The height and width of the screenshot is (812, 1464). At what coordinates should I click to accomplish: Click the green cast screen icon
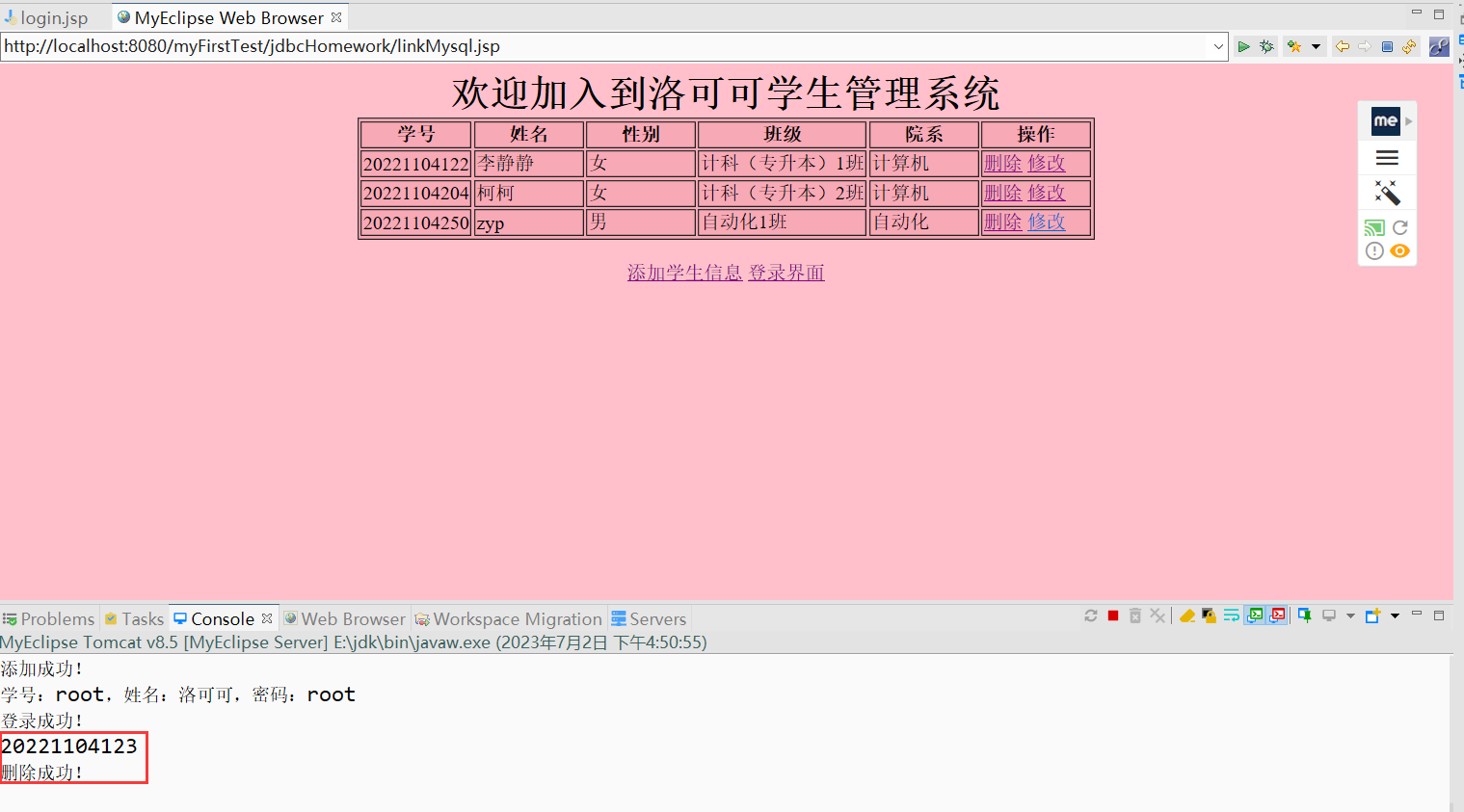(x=1374, y=228)
